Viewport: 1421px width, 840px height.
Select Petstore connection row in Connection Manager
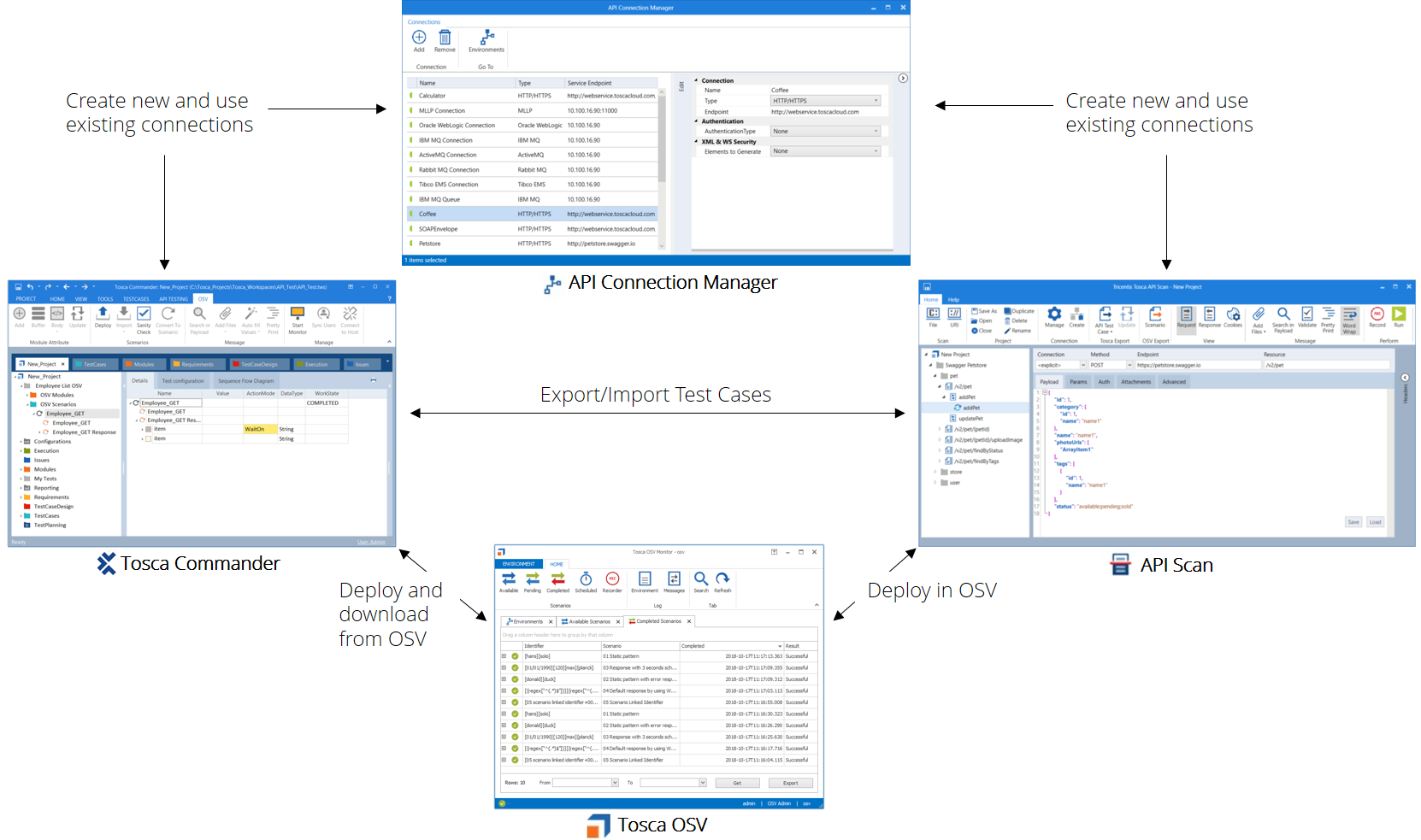tap(534, 244)
